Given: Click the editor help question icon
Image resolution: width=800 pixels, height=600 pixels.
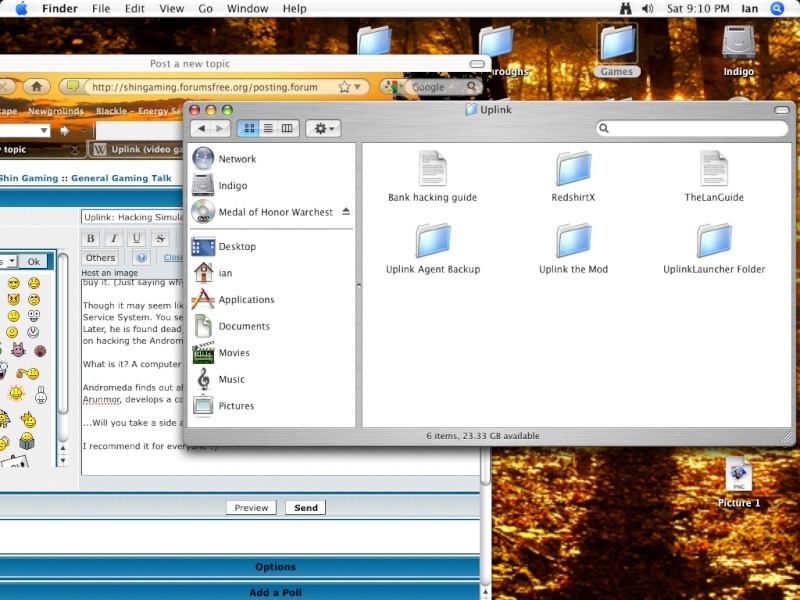Looking at the screenshot, I should pyautogui.click(x=141, y=258).
